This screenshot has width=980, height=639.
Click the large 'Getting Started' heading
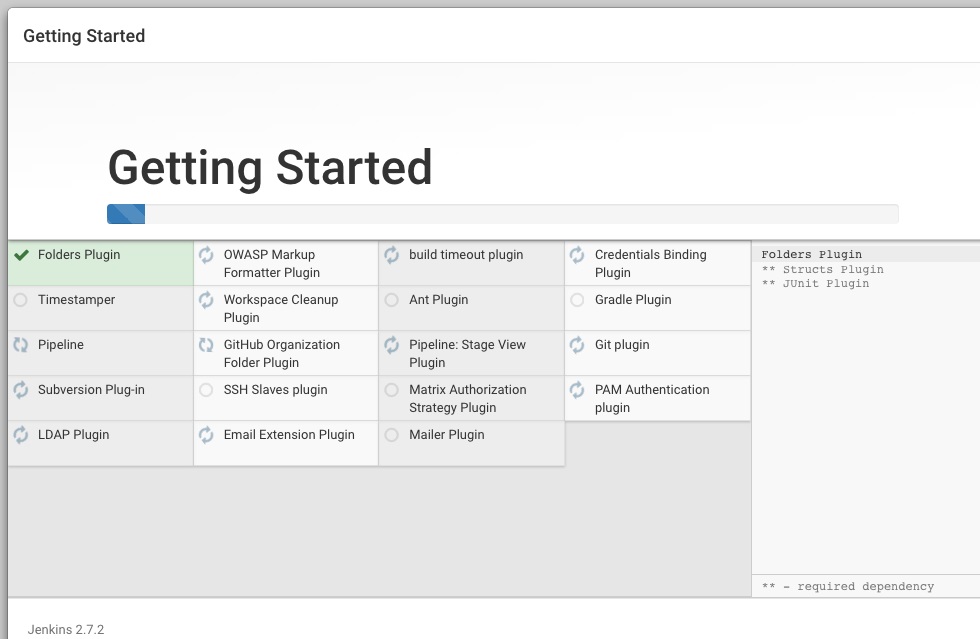pyautogui.click(x=270, y=168)
